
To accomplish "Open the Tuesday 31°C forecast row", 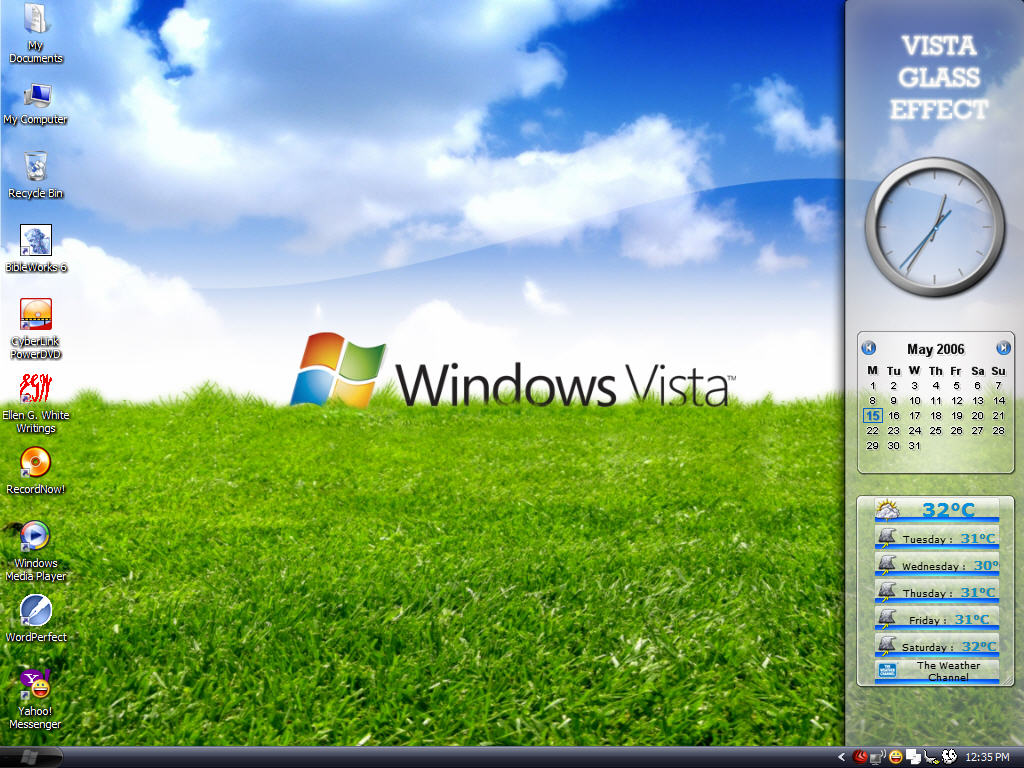I will [936, 538].
